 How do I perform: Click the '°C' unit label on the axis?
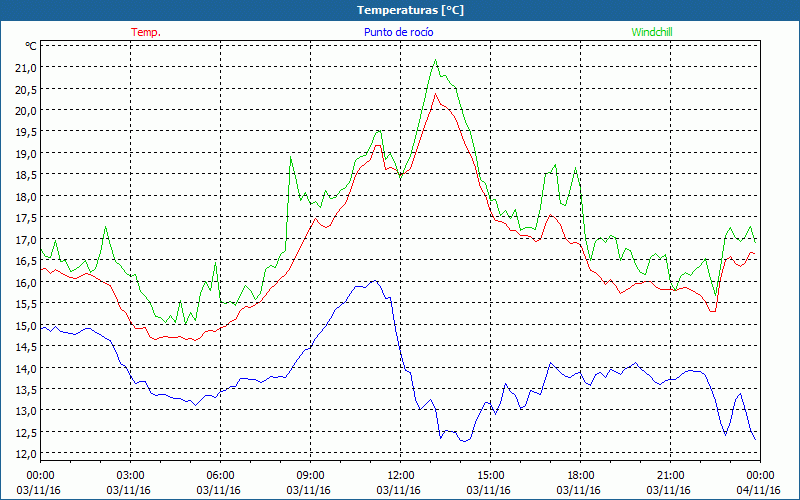[x=31, y=46]
